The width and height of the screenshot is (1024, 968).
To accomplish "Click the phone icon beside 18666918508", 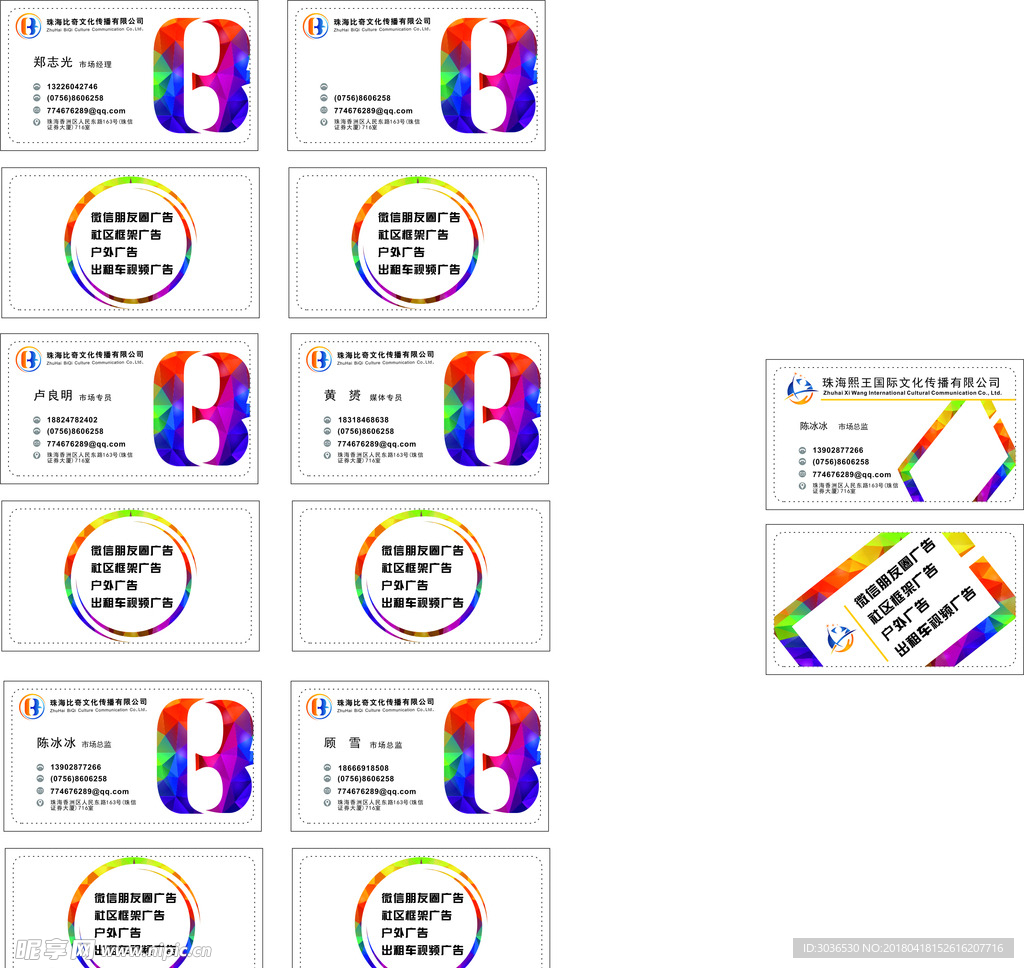I will point(327,768).
